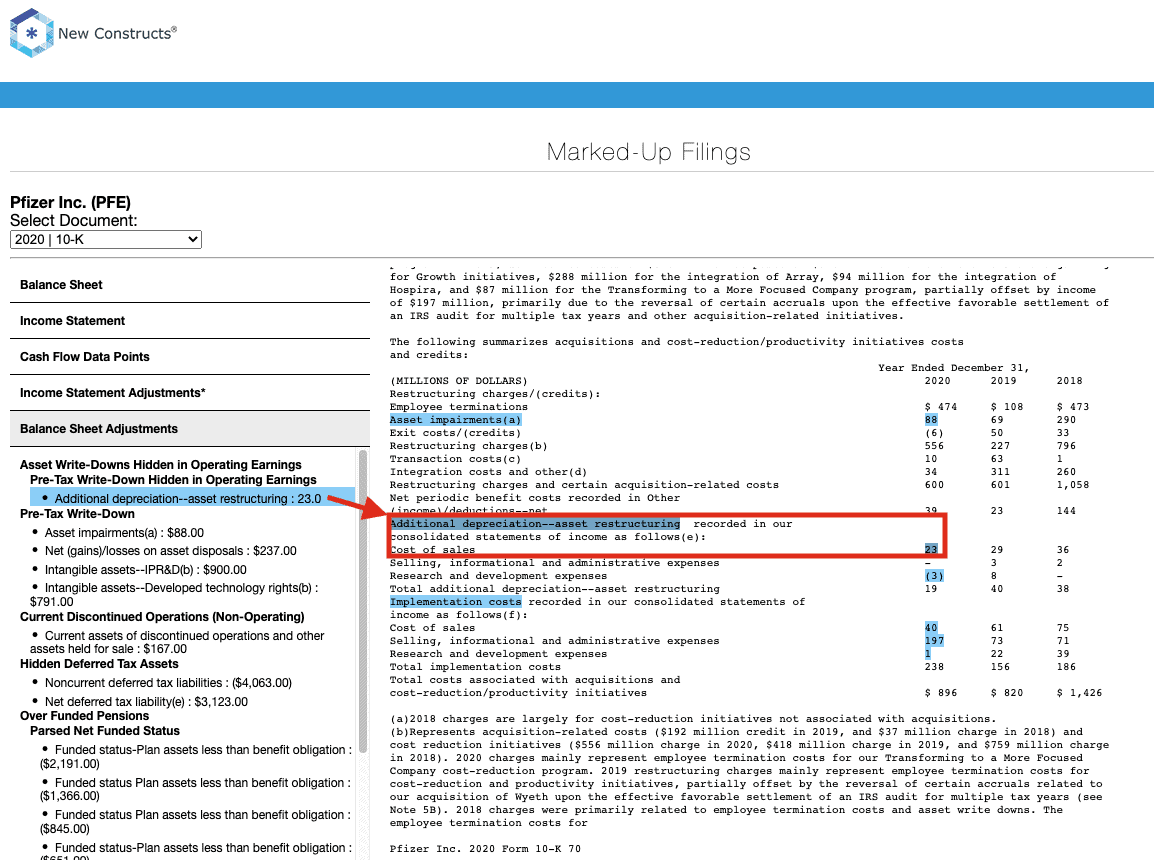Click Current Discontinued Operations (Non-Operating) heading
The image size is (1154, 860).
coord(162,616)
